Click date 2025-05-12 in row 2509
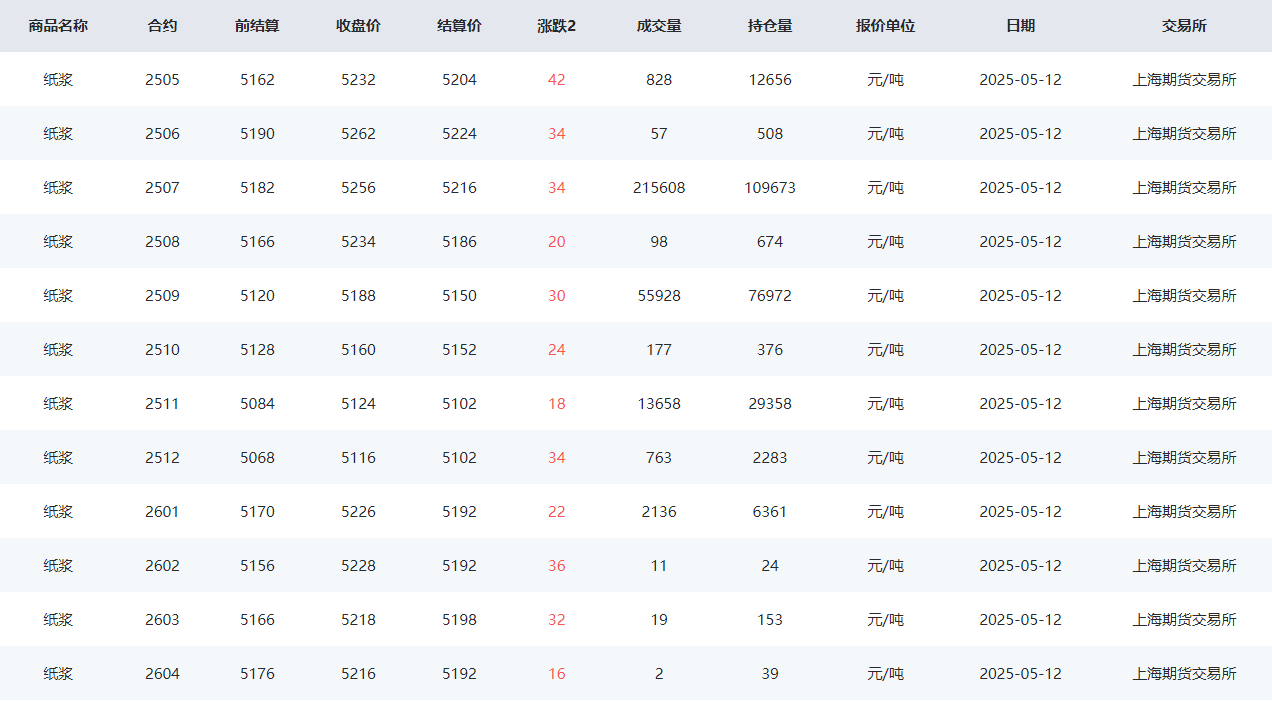The height and width of the screenshot is (702, 1272). [x=1020, y=296]
